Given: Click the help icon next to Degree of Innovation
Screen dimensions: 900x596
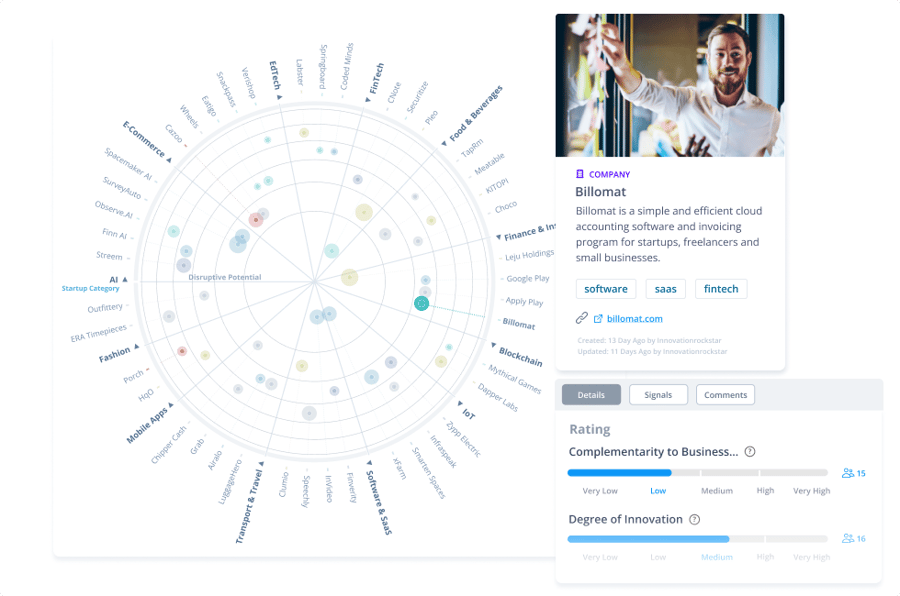Looking at the screenshot, I should (x=695, y=520).
